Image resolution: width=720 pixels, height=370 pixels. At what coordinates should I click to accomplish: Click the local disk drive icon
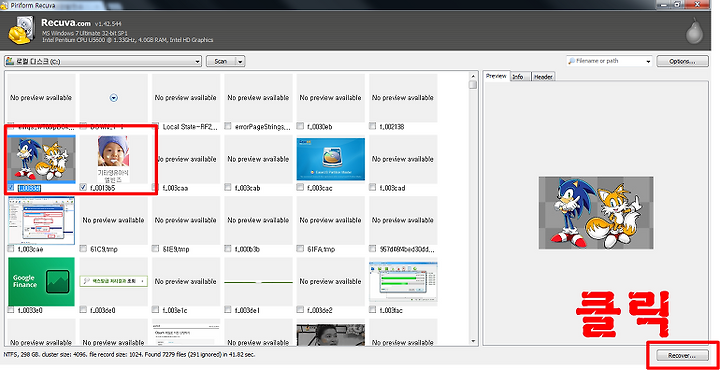10,61
